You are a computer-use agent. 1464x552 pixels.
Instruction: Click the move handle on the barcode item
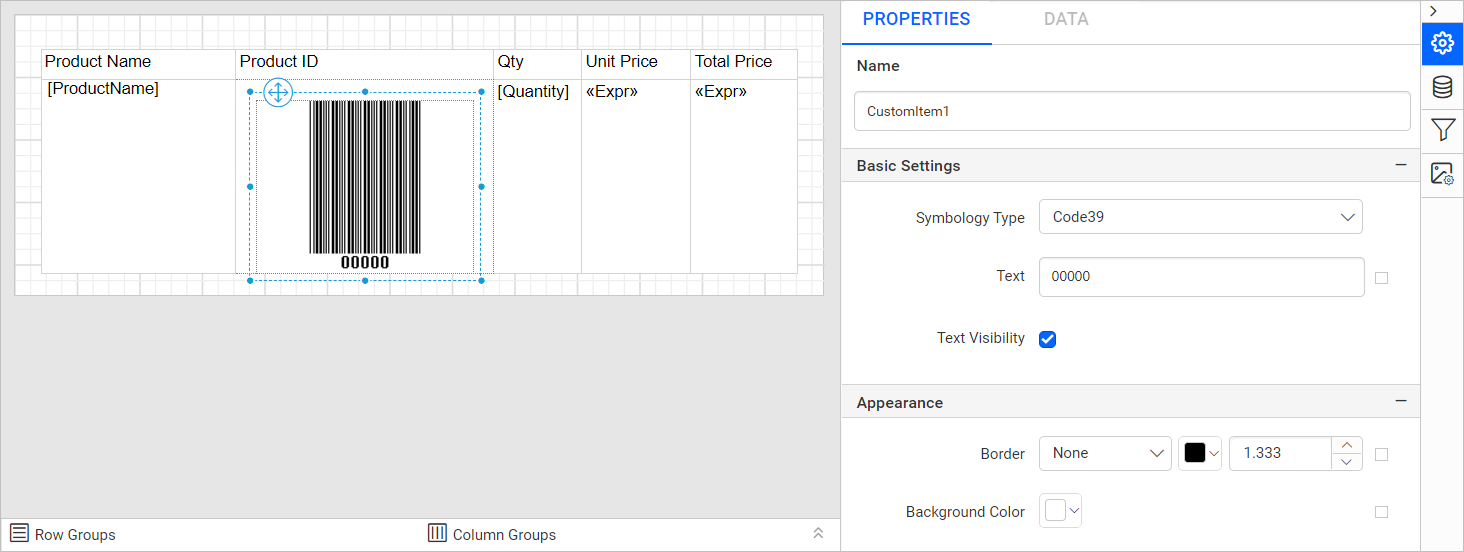278,93
